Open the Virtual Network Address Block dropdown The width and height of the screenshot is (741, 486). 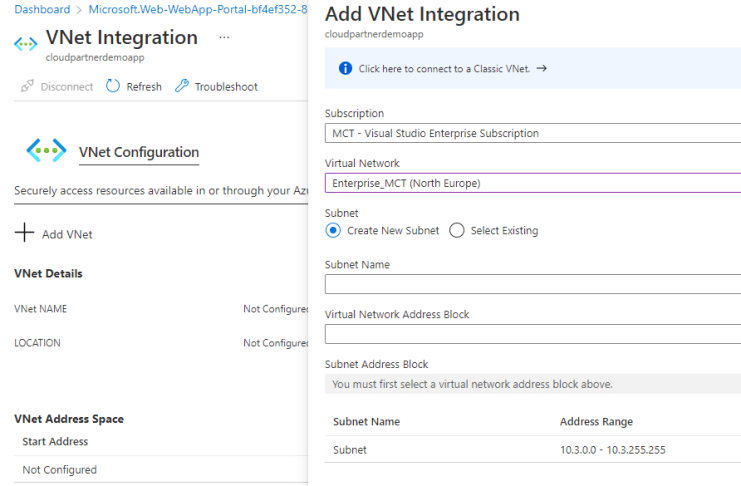pyautogui.click(x=532, y=334)
